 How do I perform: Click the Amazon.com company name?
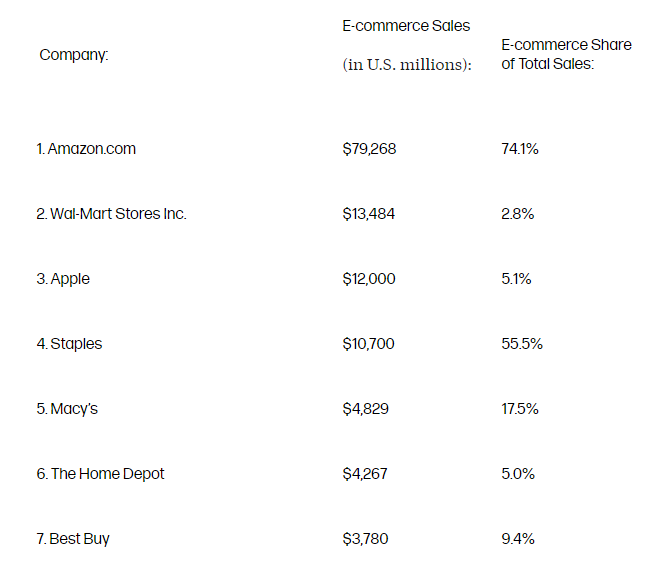86,149
